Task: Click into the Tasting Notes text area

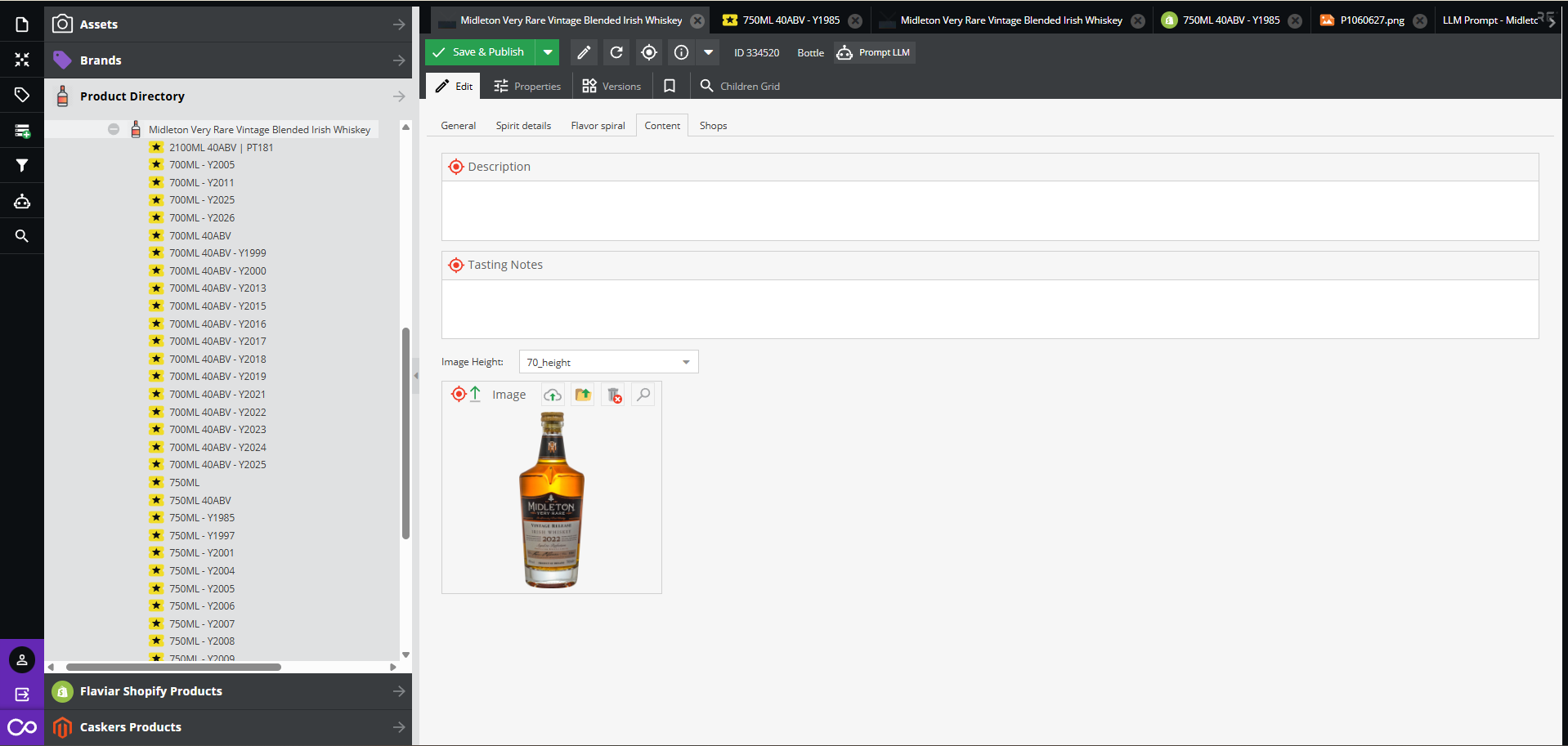Action: tap(990, 309)
